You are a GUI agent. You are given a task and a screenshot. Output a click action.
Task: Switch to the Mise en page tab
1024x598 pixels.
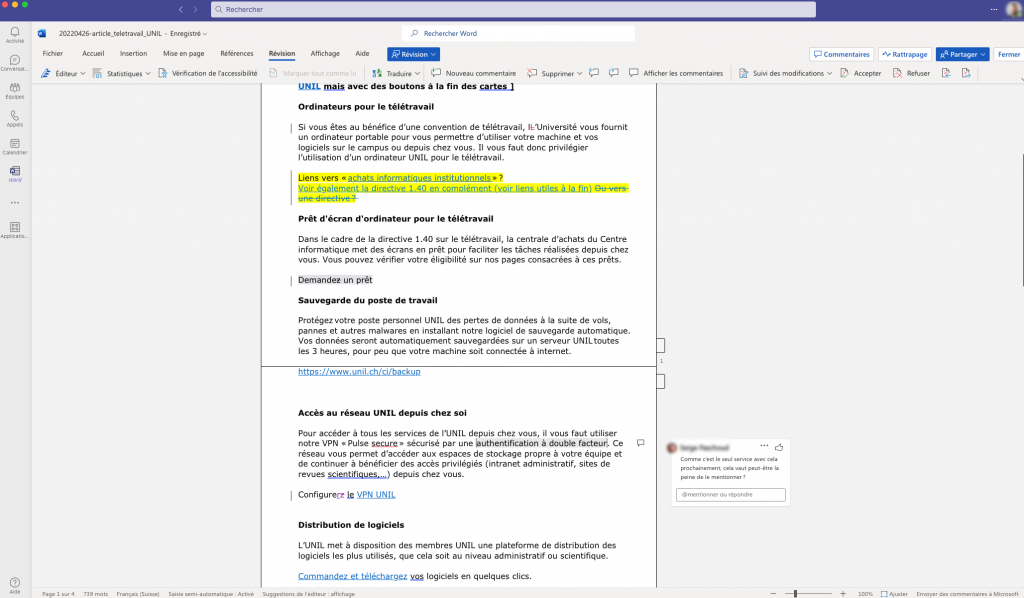(x=184, y=54)
